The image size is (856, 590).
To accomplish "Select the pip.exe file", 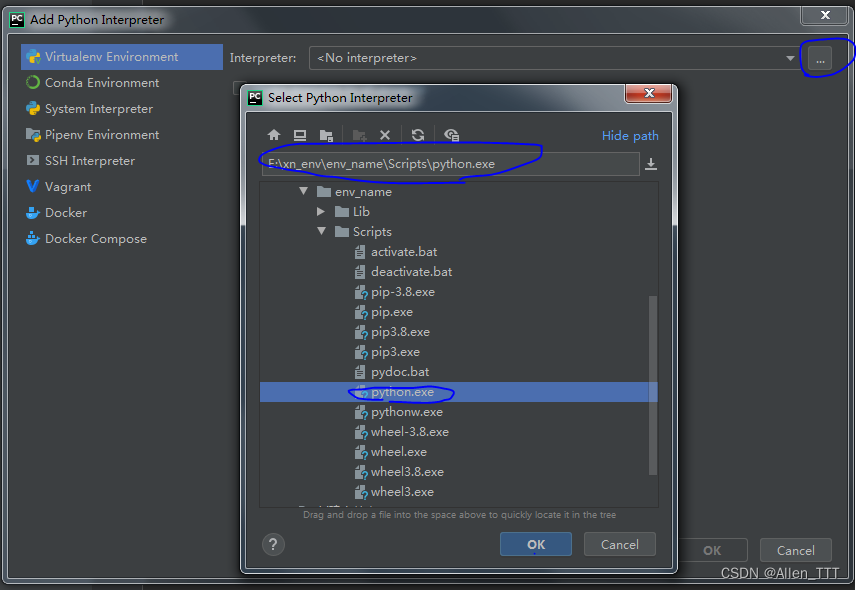I will 391,312.
